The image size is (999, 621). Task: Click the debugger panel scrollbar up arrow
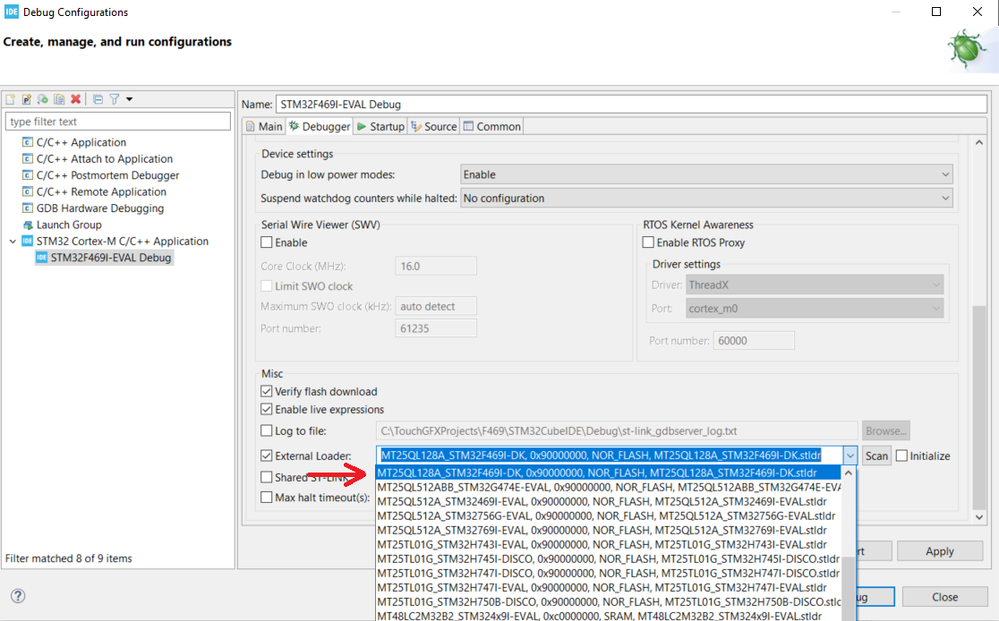pyautogui.click(x=979, y=143)
